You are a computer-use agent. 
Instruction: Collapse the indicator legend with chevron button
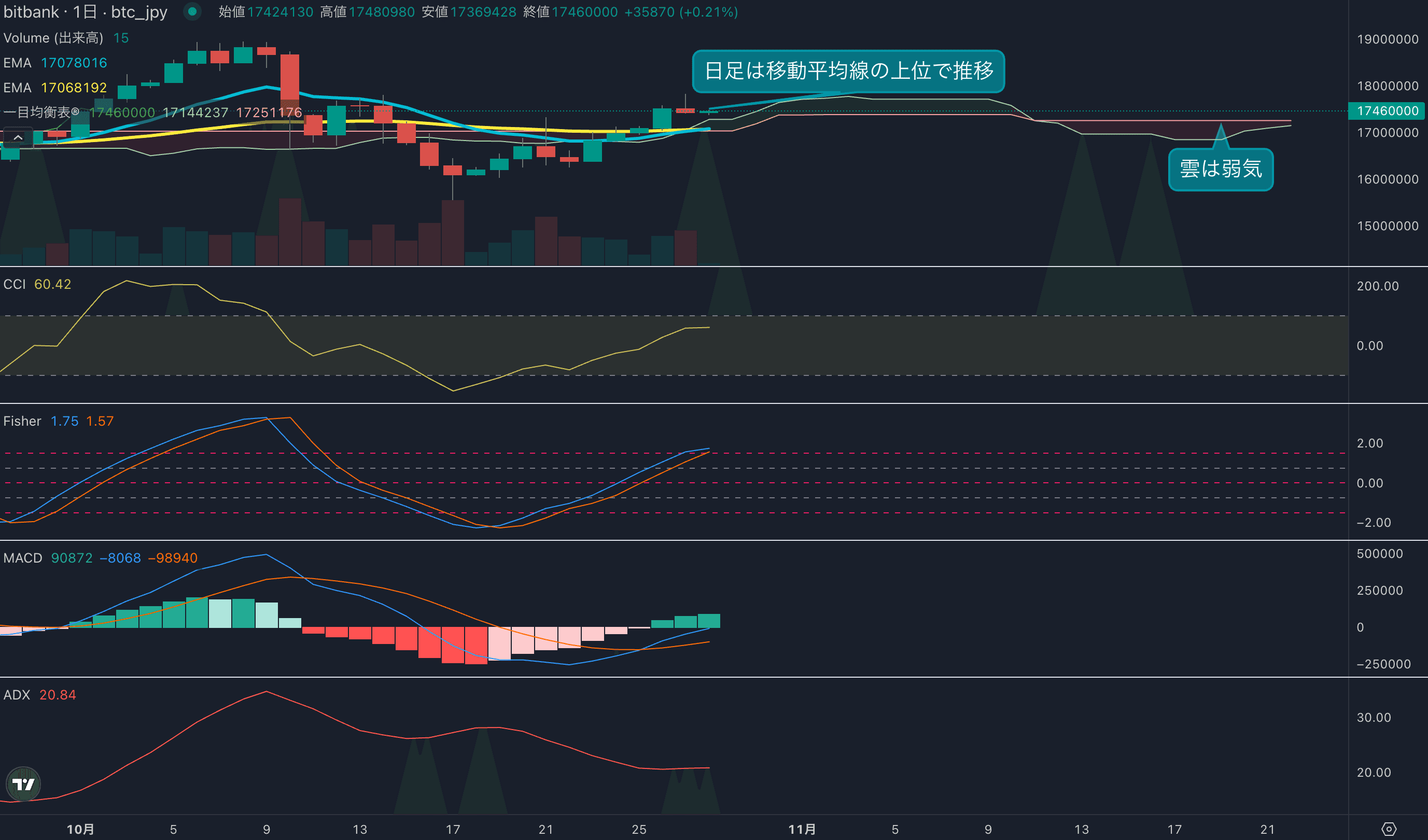[x=18, y=138]
